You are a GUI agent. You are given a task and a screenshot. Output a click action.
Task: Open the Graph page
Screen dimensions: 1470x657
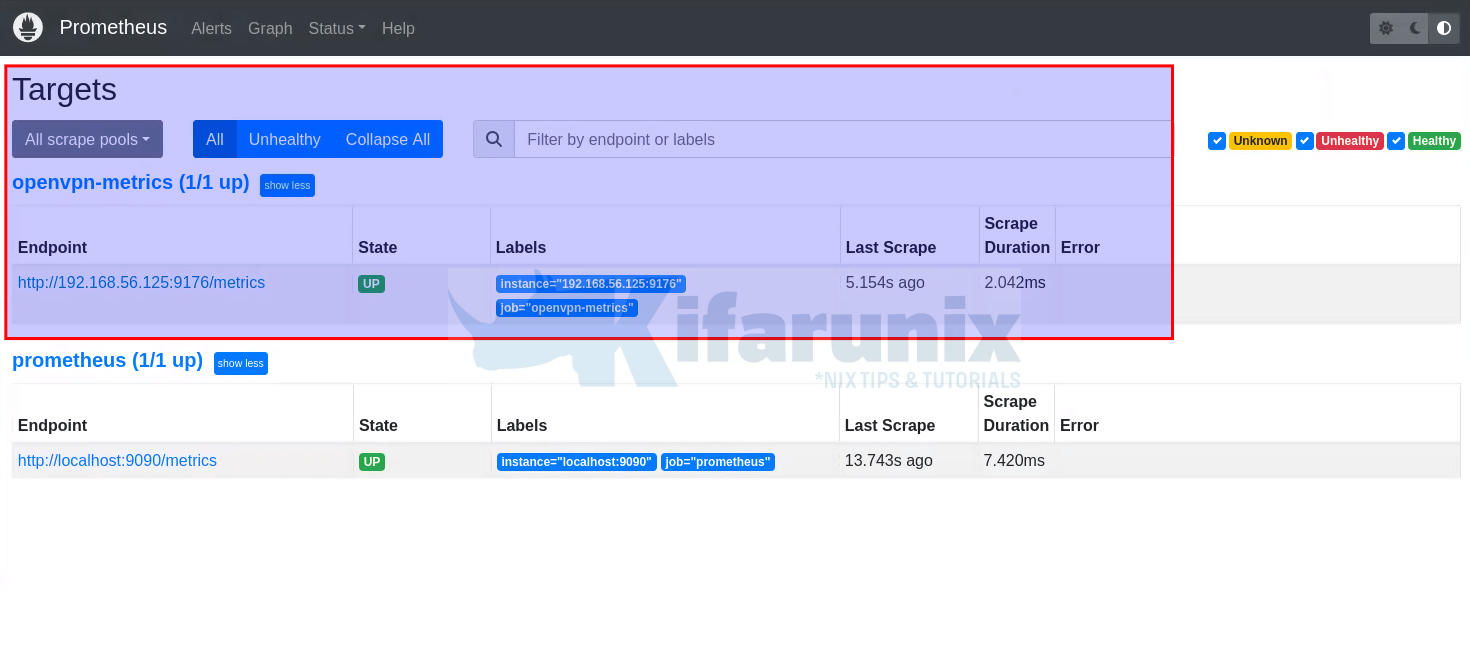click(270, 28)
